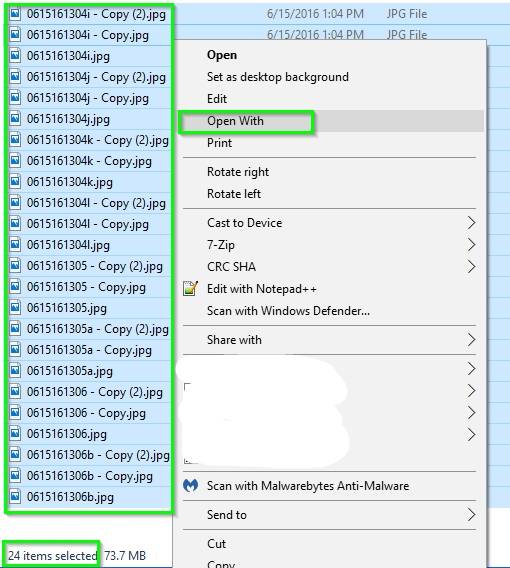510x568 pixels.
Task: Click the icon of 0615161305a - Copy (2).jpg
Action: pyautogui.click(x=15, y=329)
